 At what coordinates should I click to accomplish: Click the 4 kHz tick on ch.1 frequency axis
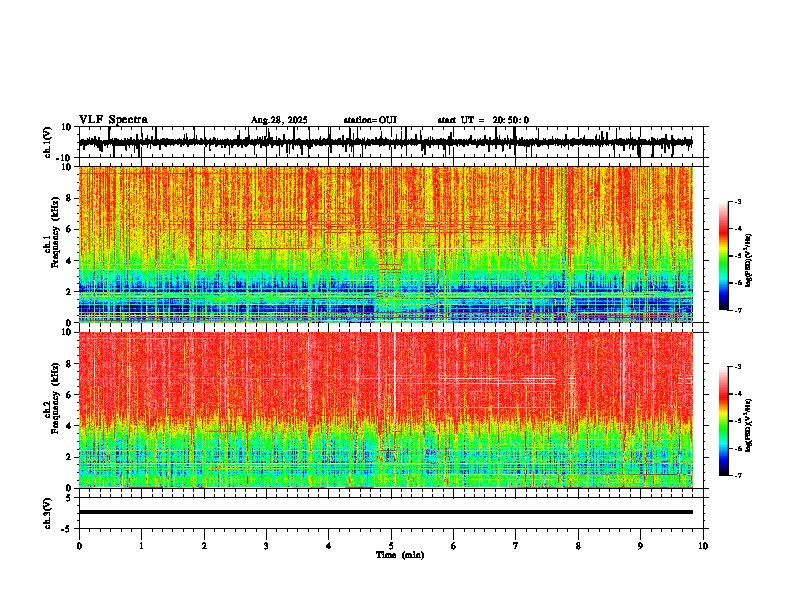pyautogui.click(x=69, y=261)
